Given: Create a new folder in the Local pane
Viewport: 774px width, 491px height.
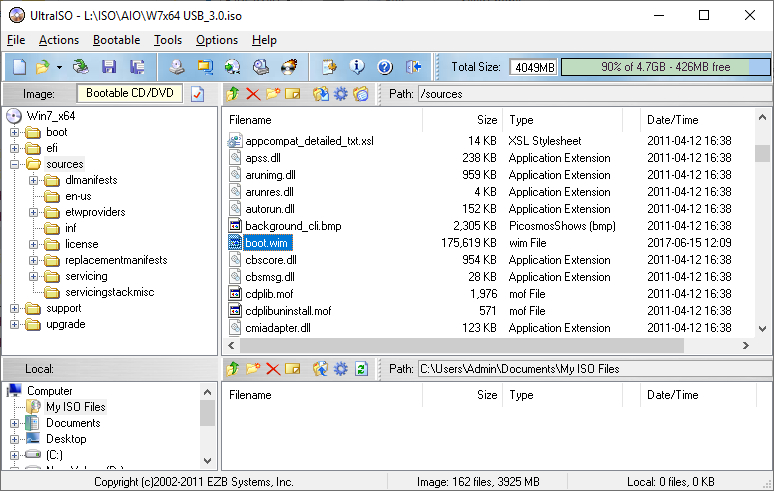Looking at the screenshot, I should (x=253, y=369).
